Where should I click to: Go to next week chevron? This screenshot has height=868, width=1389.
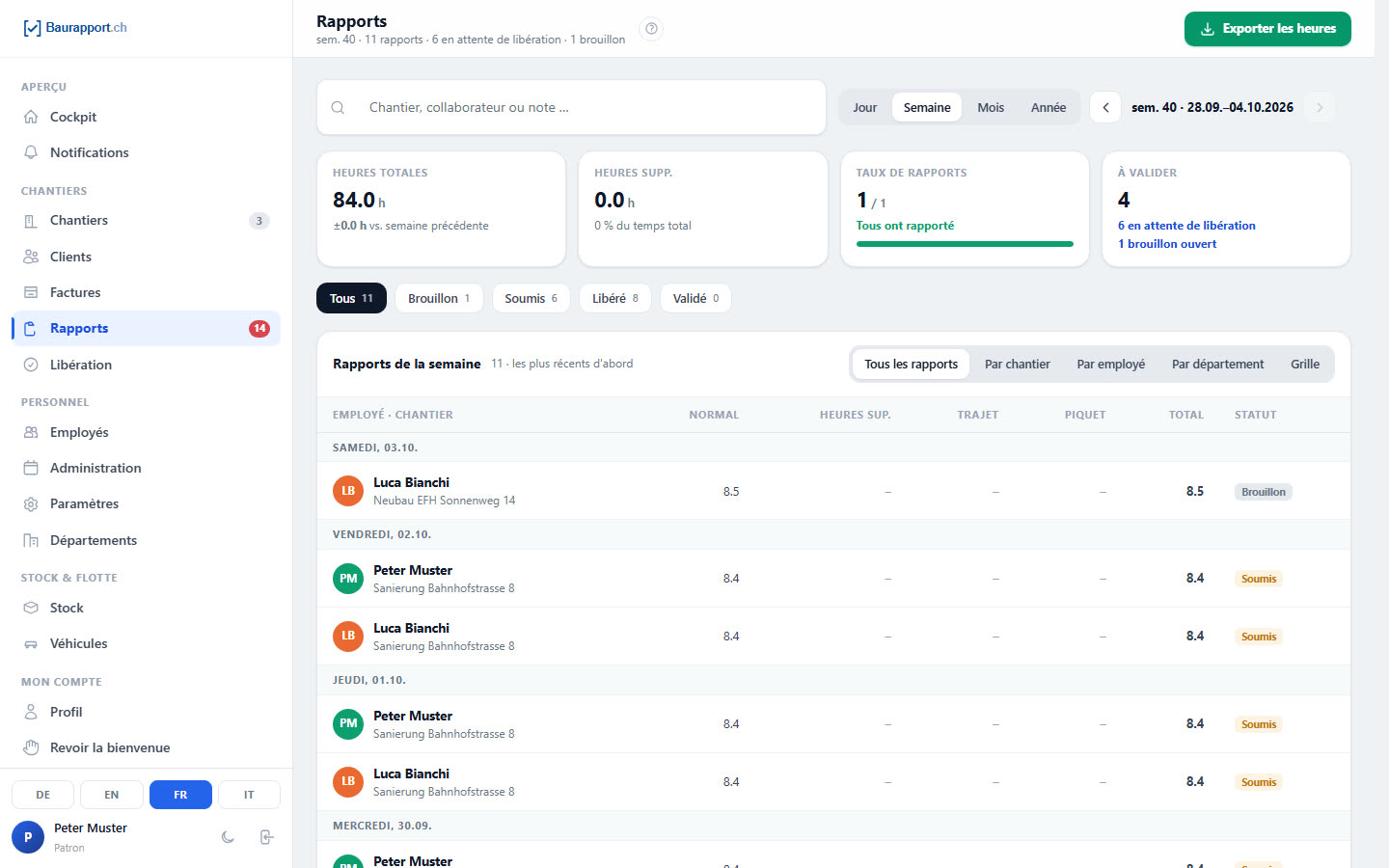pos(1320,107)
